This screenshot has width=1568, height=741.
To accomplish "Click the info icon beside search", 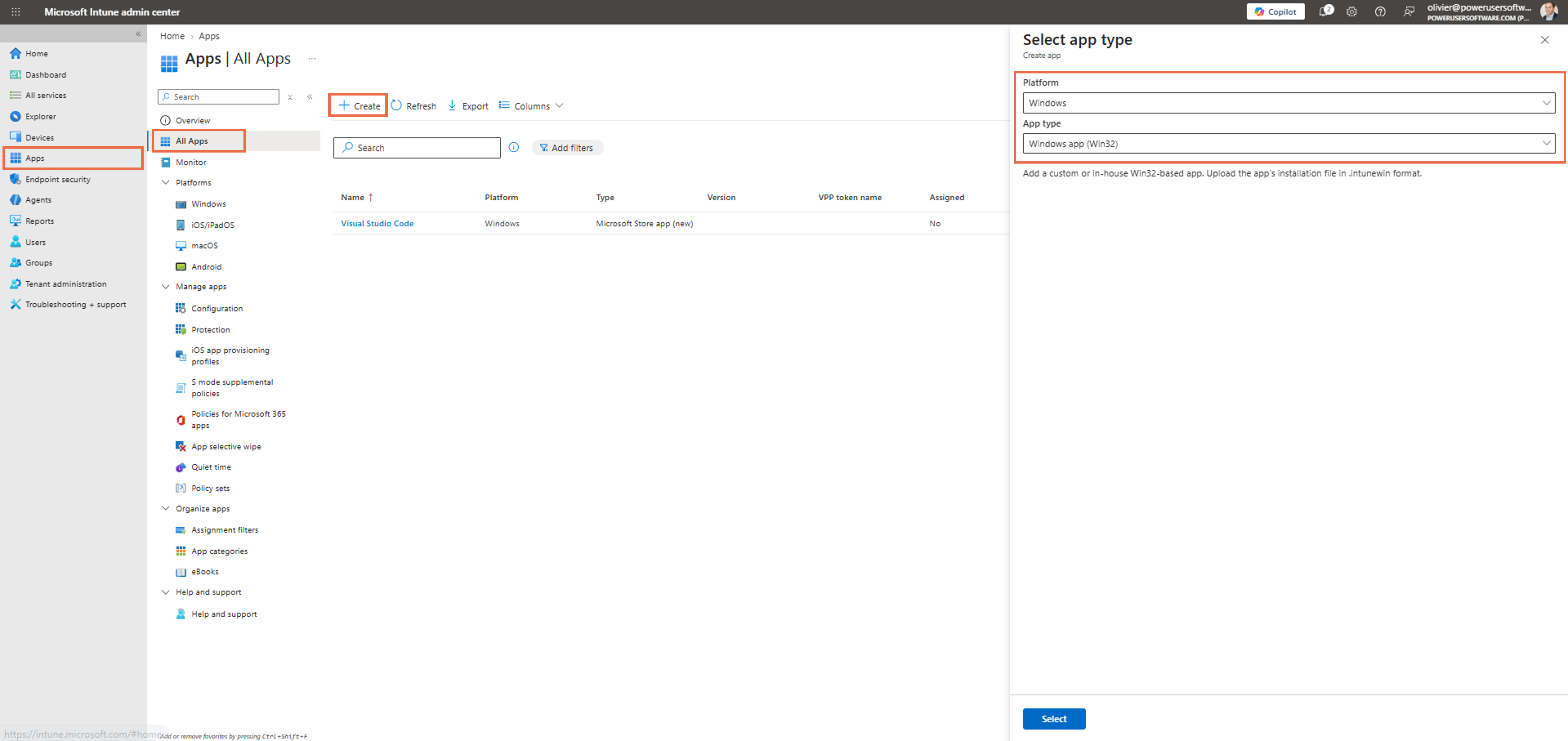I will 514,147.
